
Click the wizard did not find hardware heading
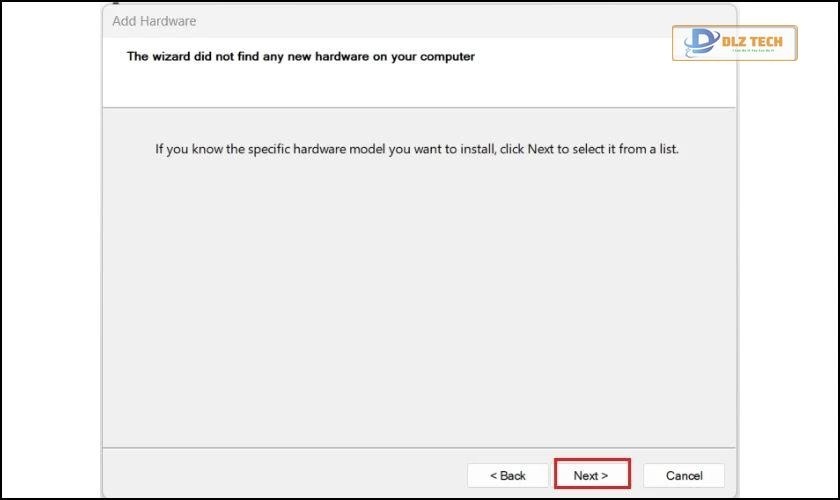(x=300, y=56)
